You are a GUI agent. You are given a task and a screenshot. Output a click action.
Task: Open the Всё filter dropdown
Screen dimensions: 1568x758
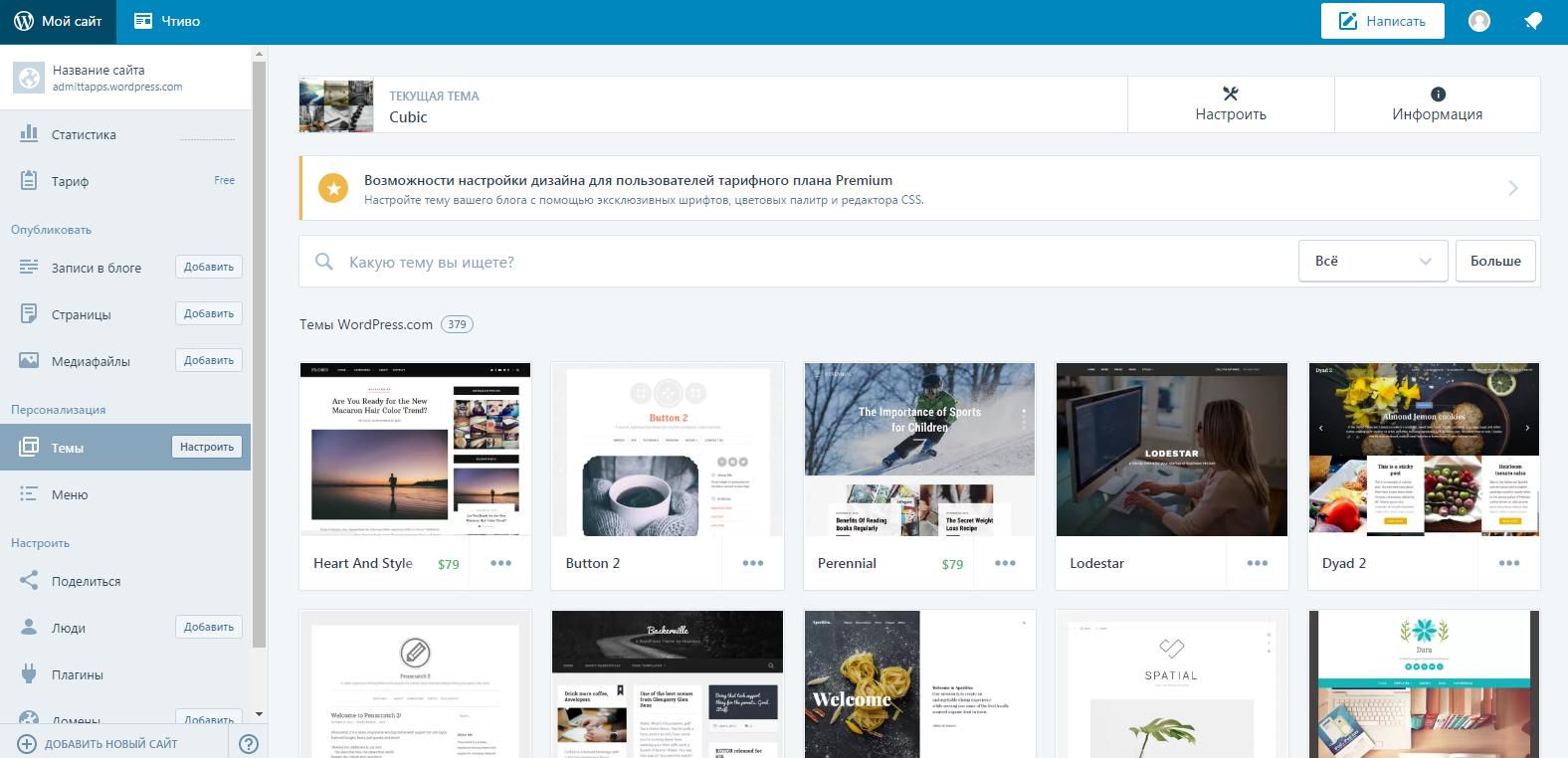[1373, 262]
